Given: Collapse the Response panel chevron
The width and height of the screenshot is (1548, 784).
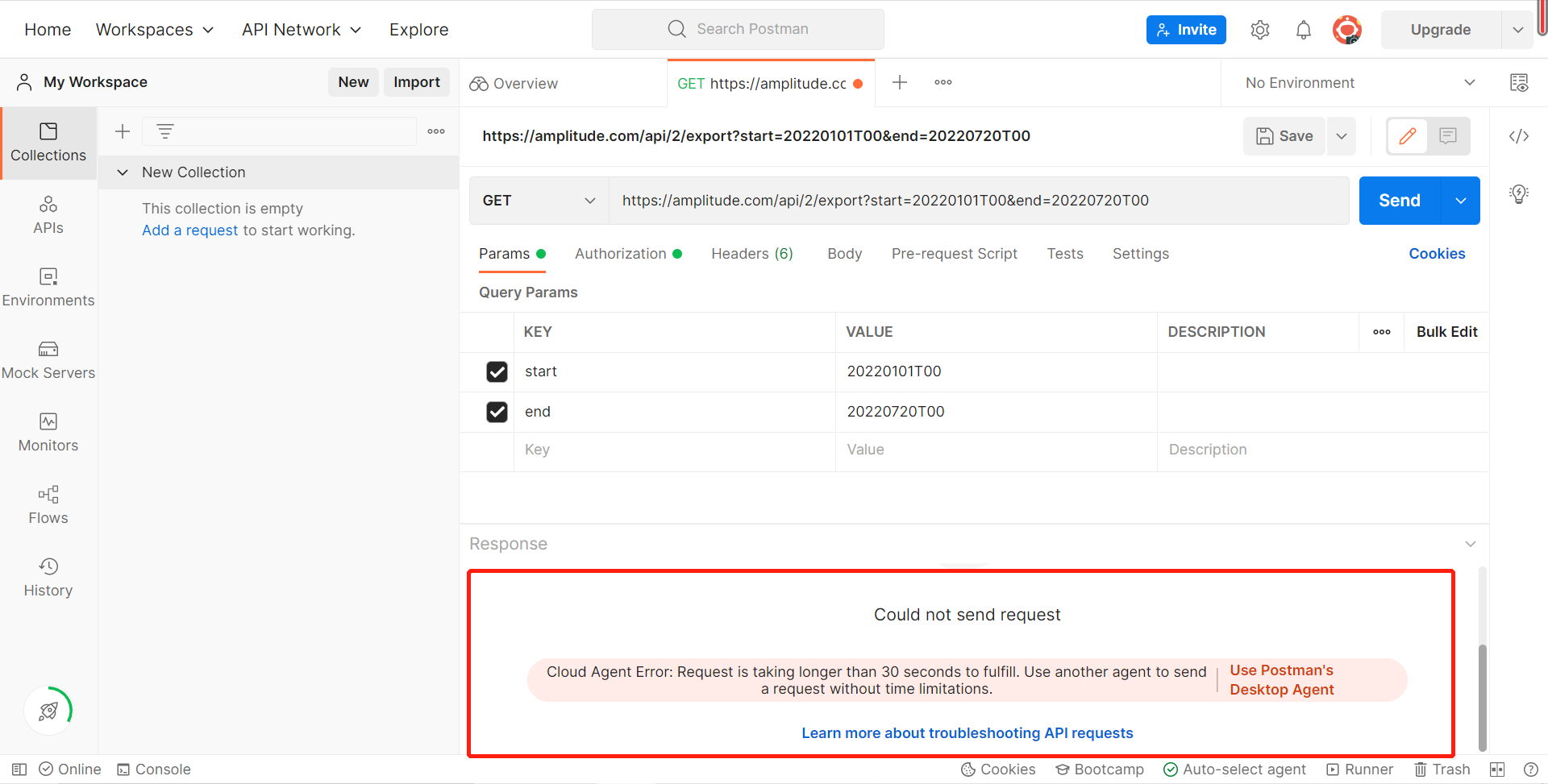Looking at the screenshot, I should (x=1471, y=544).
